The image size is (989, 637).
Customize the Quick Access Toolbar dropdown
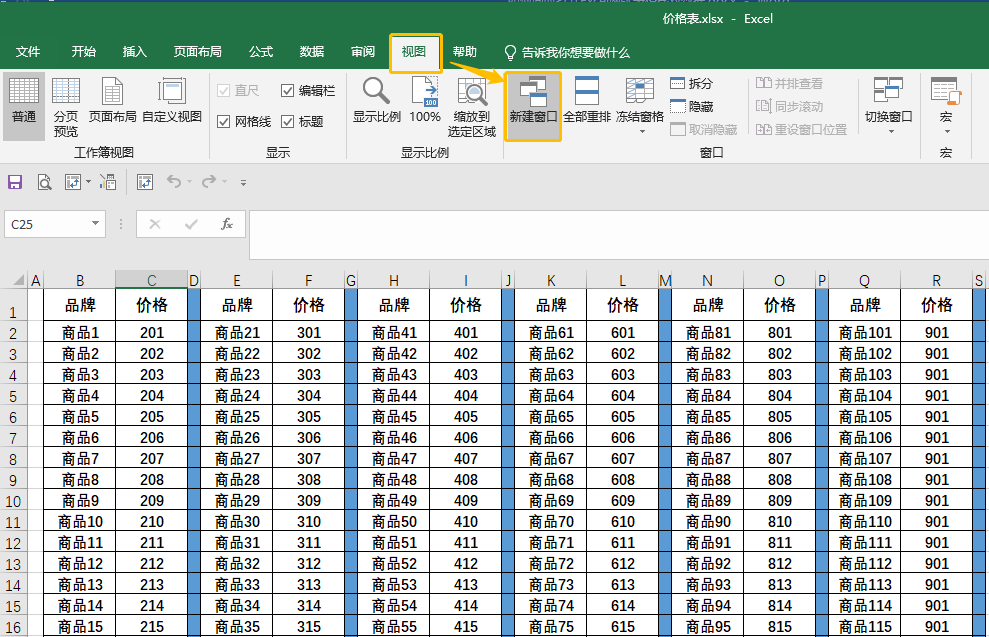coord(243,183)
